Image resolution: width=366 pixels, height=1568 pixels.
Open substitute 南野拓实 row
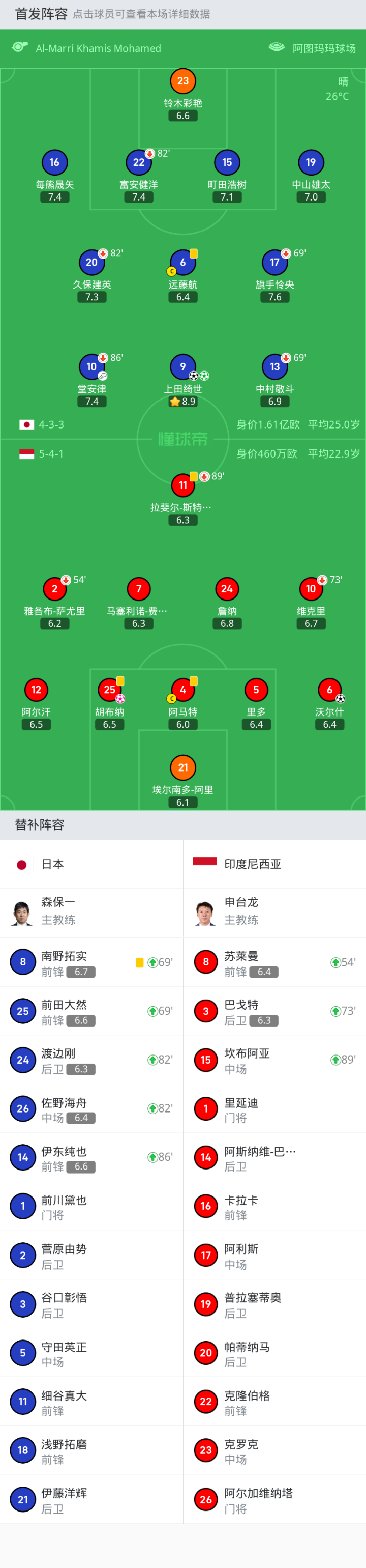pos(91,962)
